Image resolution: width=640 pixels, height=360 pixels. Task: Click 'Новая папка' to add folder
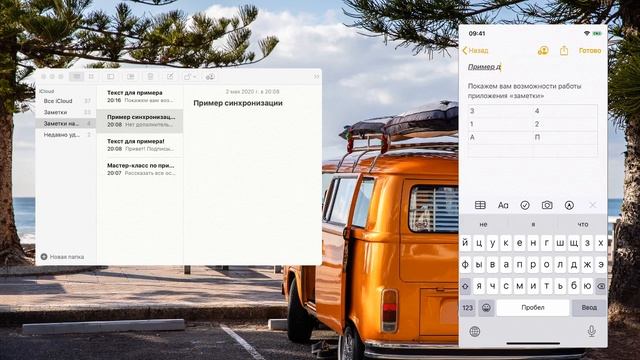coord(62,257)
